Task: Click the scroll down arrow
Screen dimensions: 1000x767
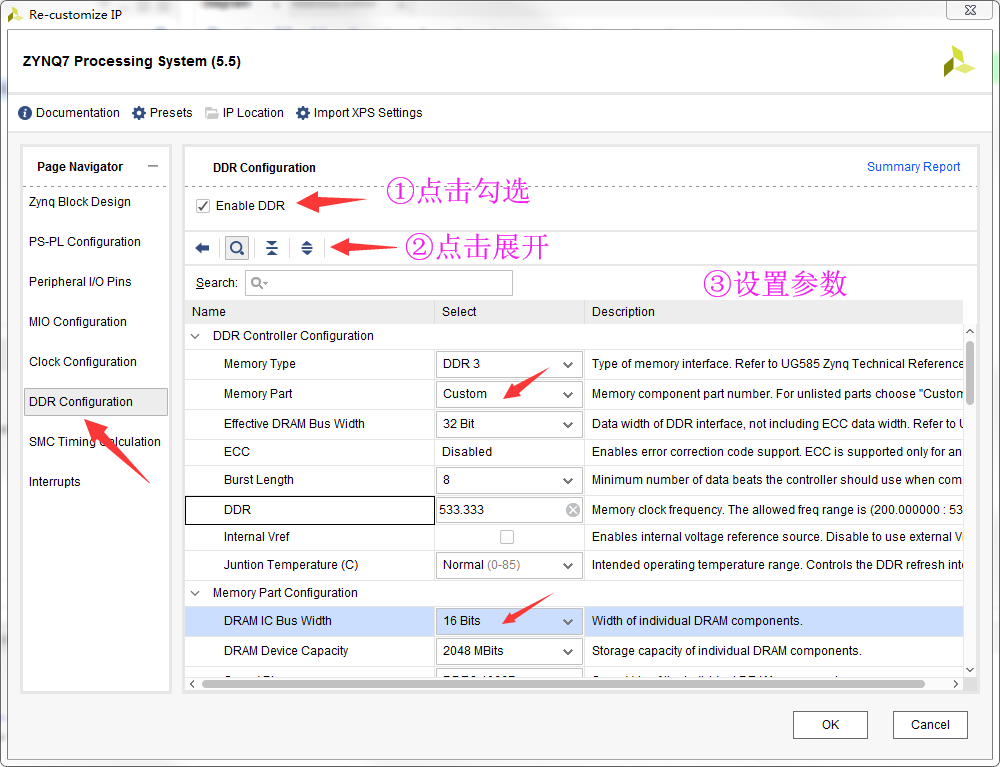Action: coord(969,669)
